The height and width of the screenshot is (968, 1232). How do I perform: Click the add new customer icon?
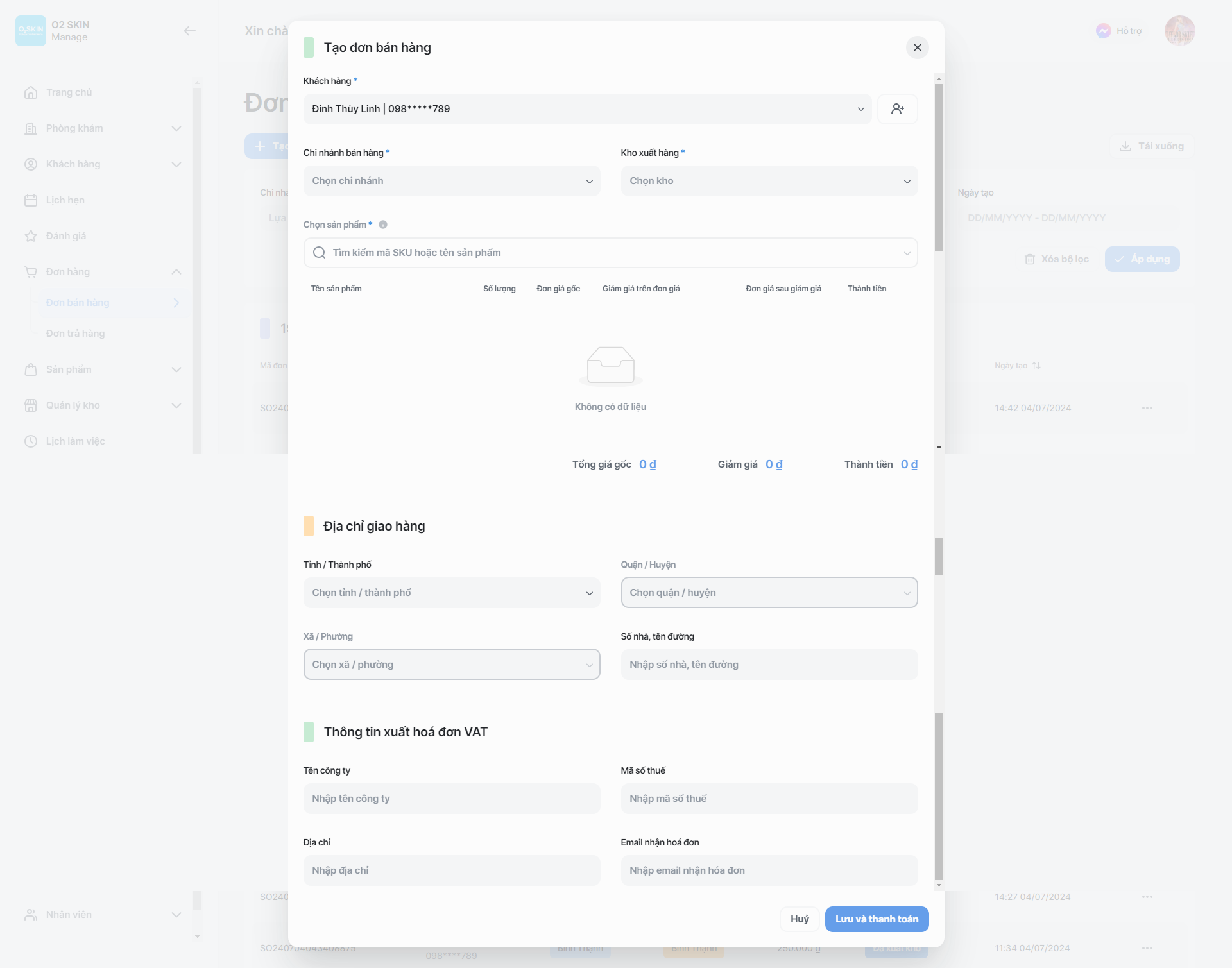897,109
